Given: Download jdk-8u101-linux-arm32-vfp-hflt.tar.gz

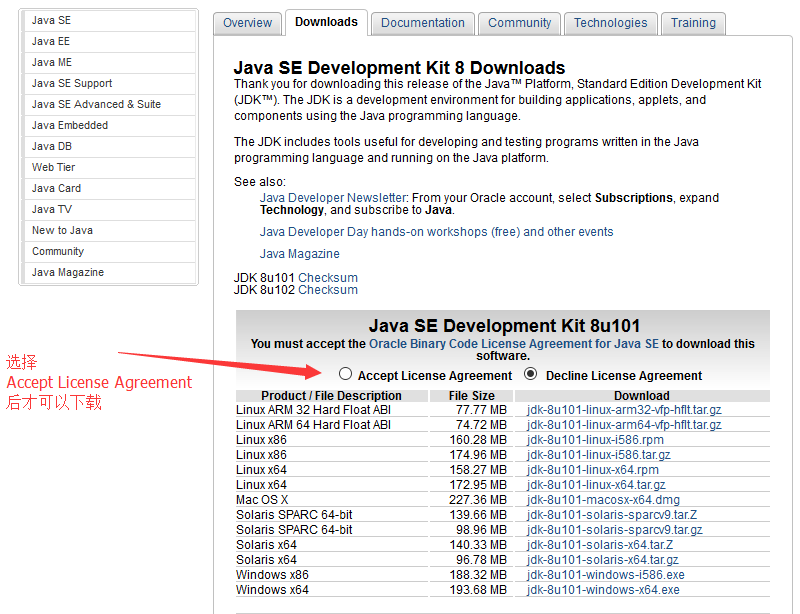Looking at the screenshot, I should point(624,410).
